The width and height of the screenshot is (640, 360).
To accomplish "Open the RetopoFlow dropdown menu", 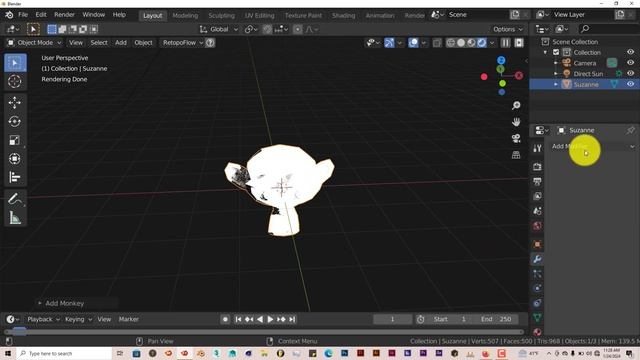I will point(183,42).
